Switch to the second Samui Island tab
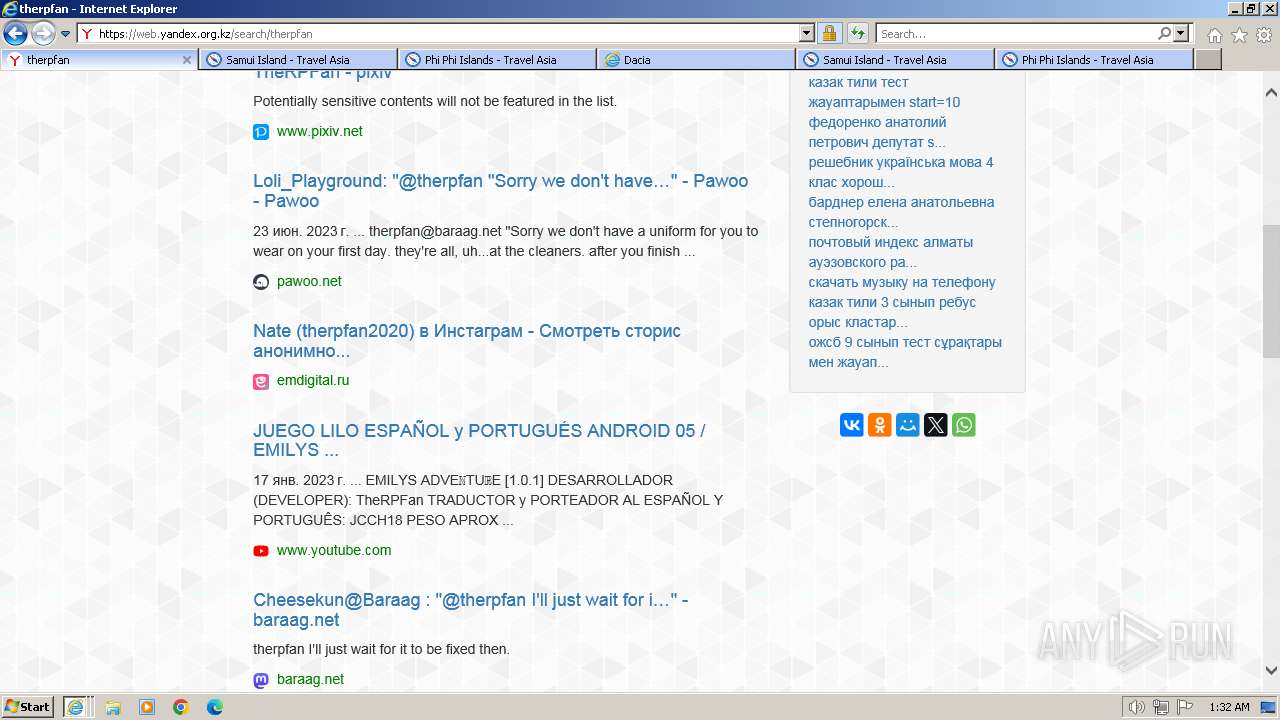The image size is (1280, 720). [895, 60]
